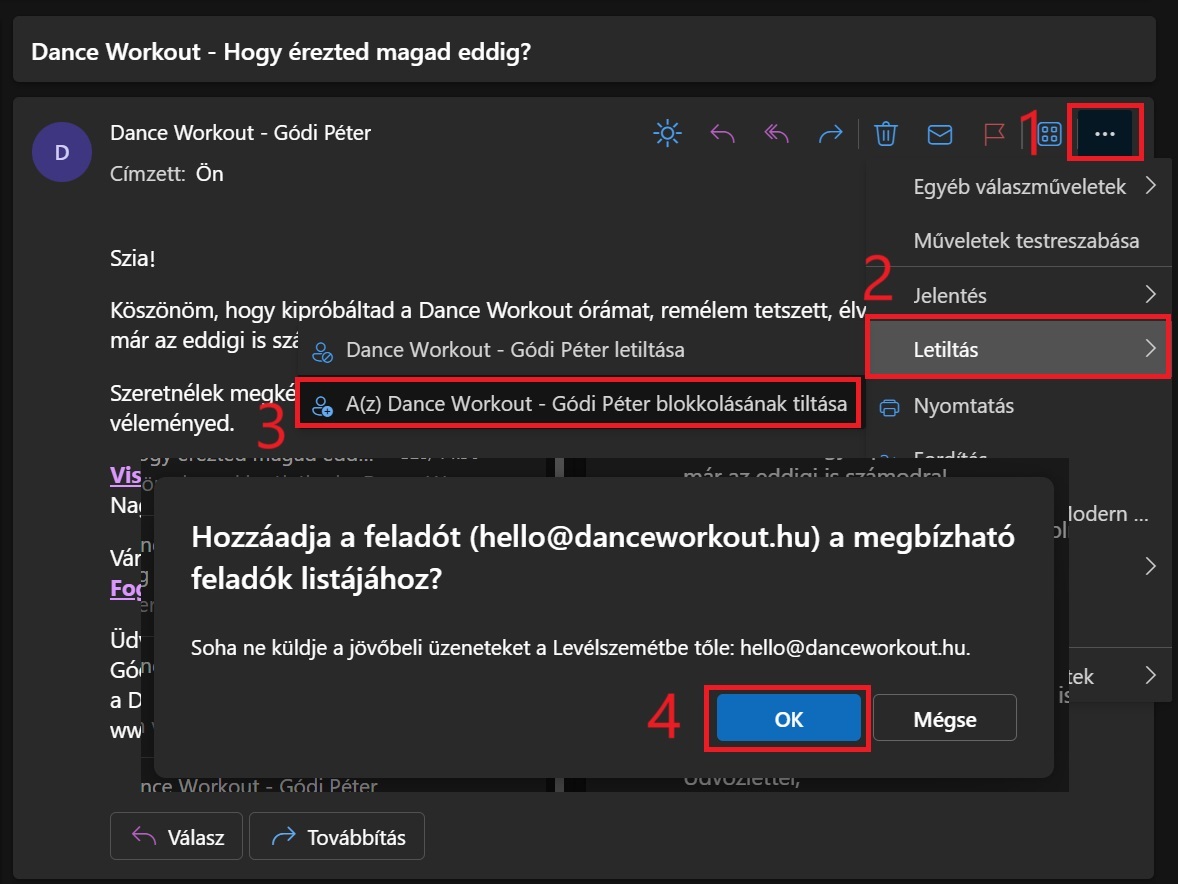Forward the email using toolbar arrow icon
The image size is (1178, 884).
830,134
